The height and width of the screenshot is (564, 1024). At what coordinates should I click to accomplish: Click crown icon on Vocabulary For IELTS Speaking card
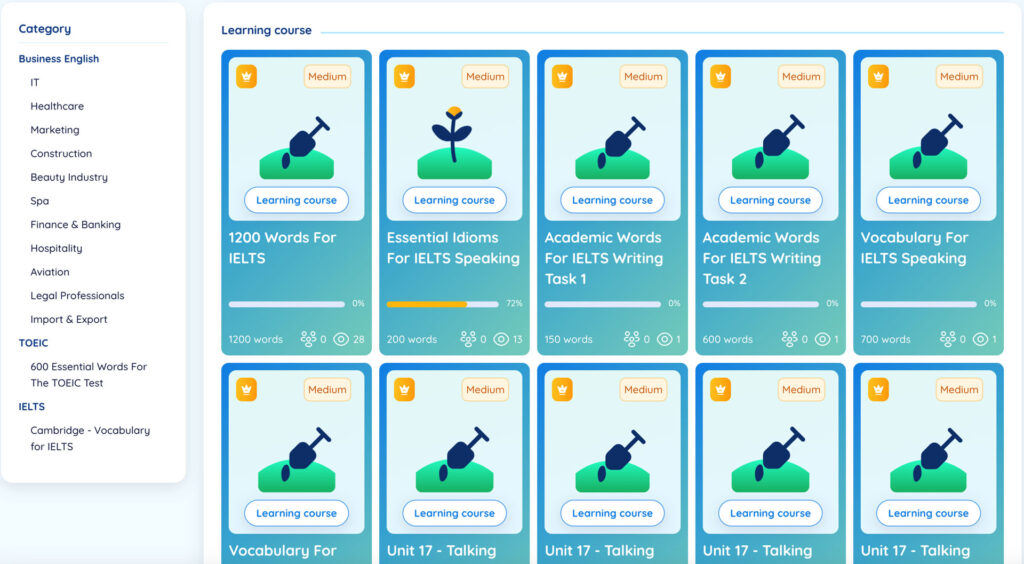tap(878, 76)
